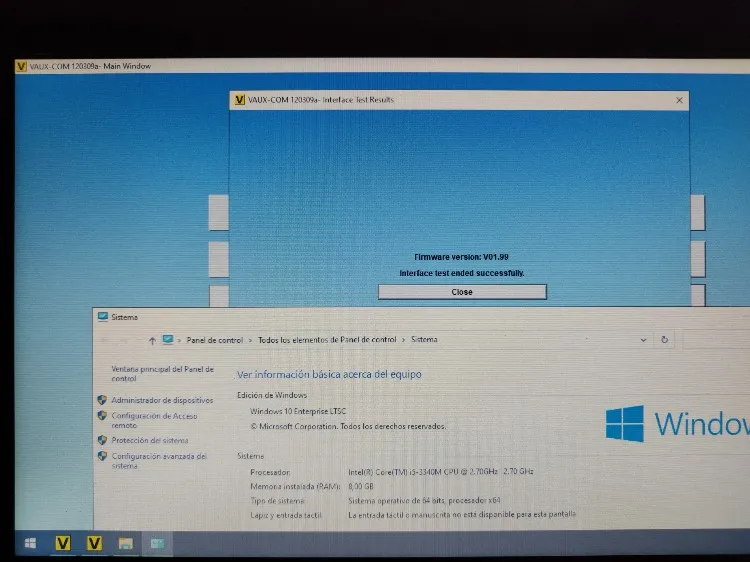Click shield icon beside Administrador de dispositivos
This screenshot has width=750, height=562.
[x=102, y=400]
